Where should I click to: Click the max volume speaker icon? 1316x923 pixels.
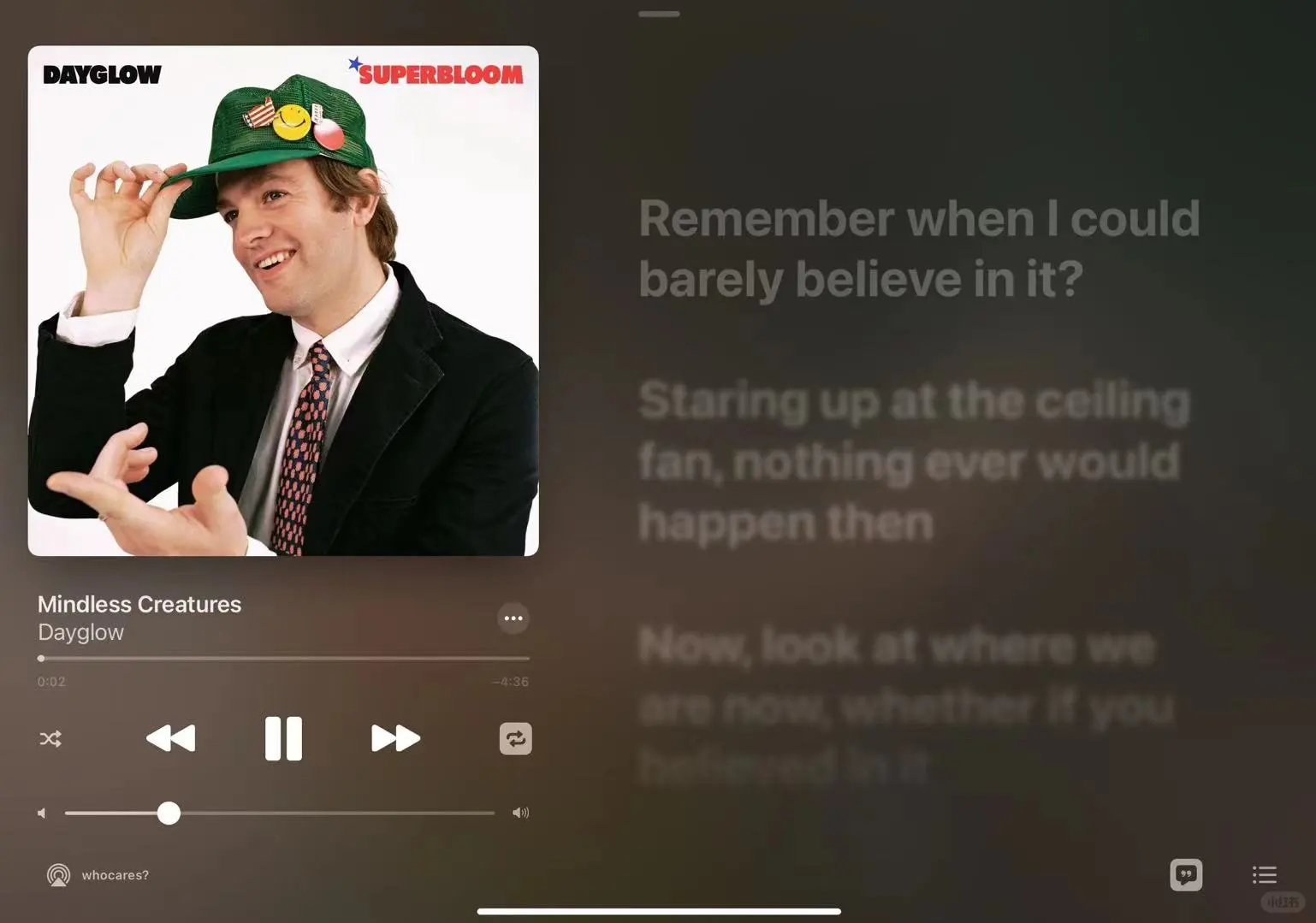click(x=520, y=813)
